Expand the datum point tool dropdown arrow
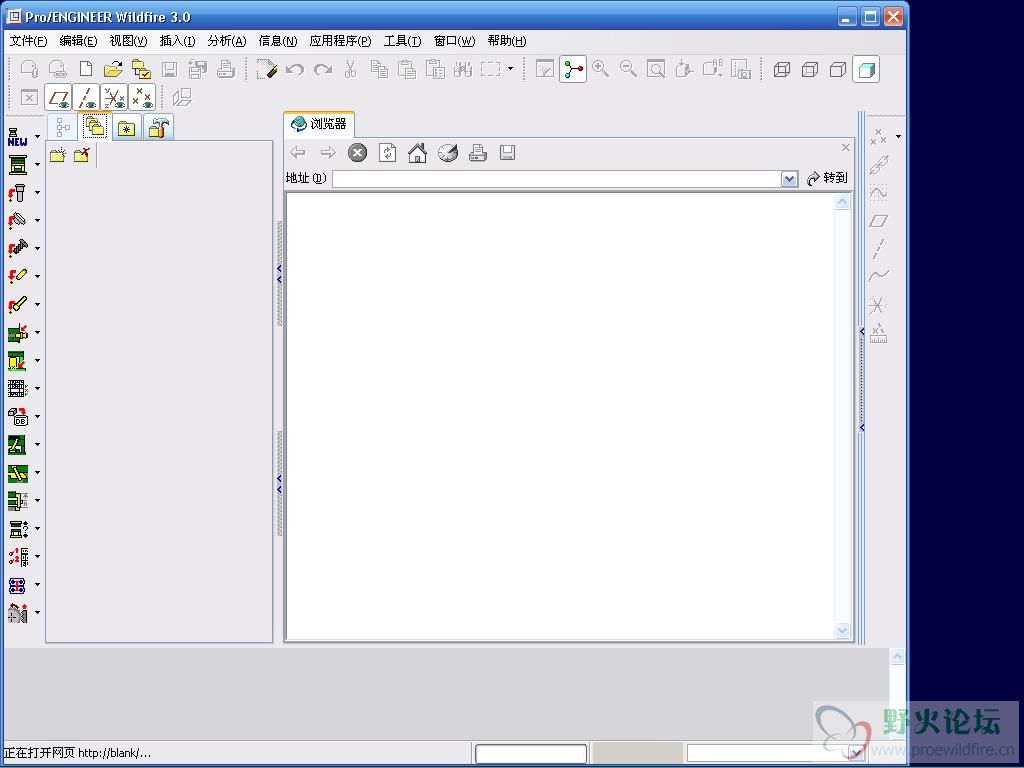1024x768 pixels. coord(899,136)
